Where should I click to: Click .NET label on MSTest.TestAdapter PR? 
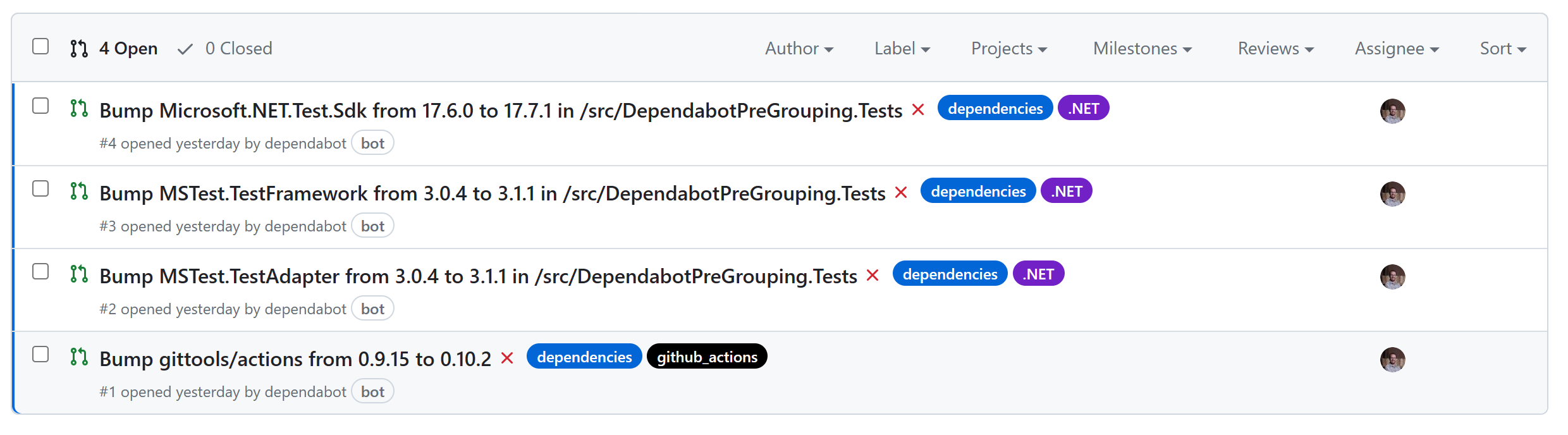point(1039,274)
